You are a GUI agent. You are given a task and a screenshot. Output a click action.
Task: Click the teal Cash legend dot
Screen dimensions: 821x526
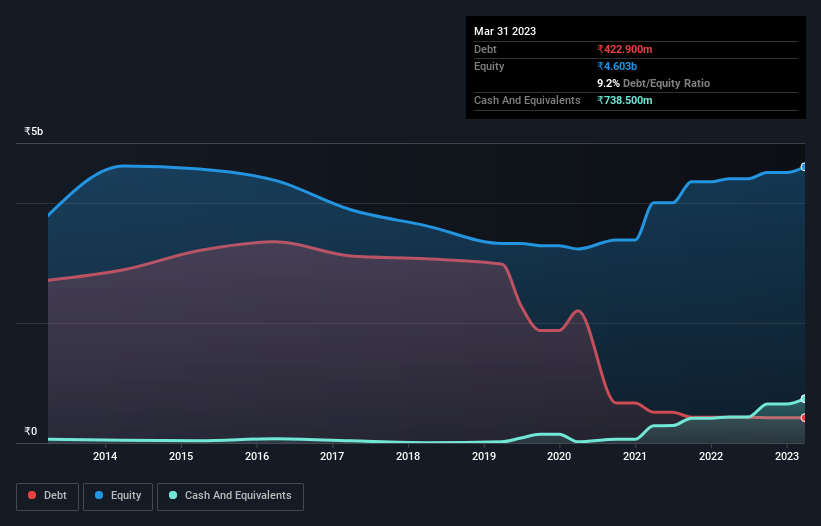[x=173, y=495]
